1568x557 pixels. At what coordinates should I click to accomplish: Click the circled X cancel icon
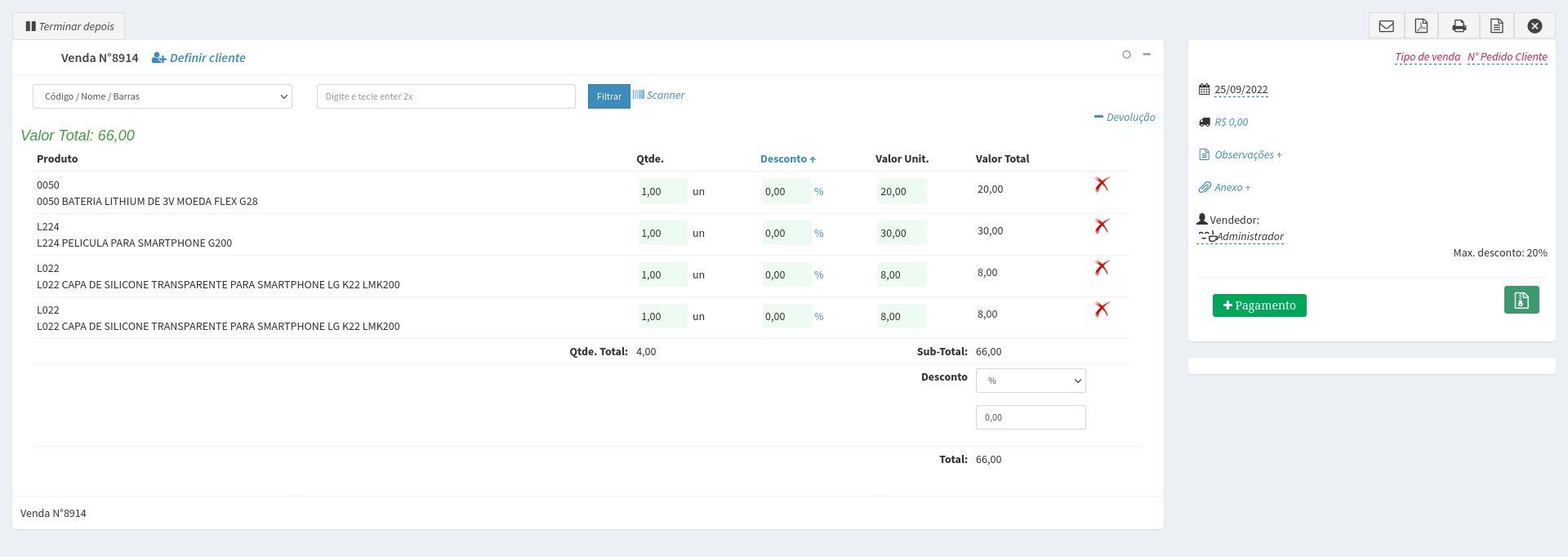tap(1535, 26)
